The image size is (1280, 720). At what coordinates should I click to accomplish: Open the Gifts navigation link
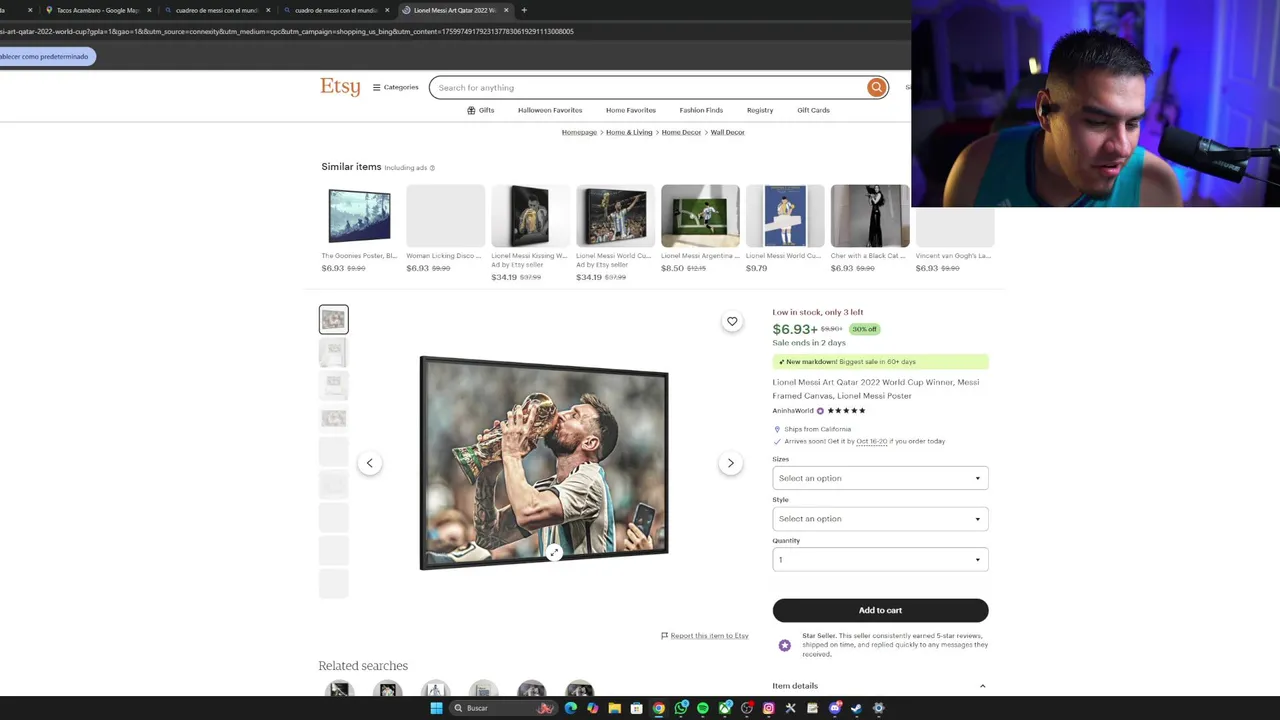481,110
